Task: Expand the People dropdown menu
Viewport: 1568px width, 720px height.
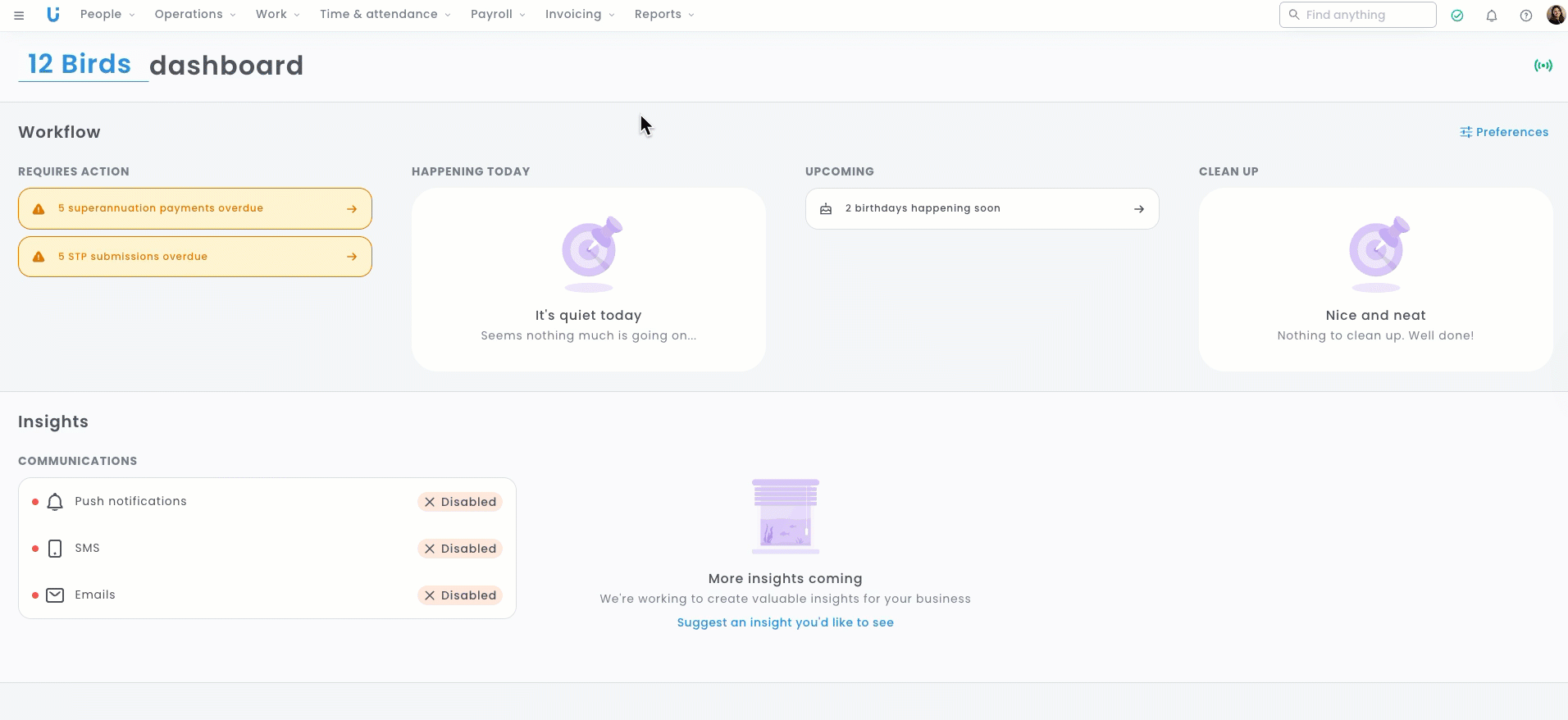Action: coord(107,15)
